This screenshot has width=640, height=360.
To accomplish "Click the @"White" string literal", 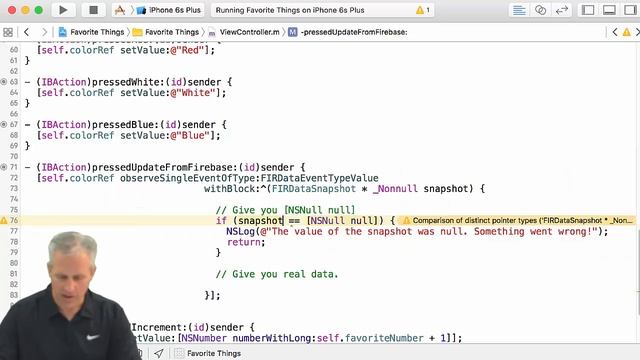I will coord(193,93).
